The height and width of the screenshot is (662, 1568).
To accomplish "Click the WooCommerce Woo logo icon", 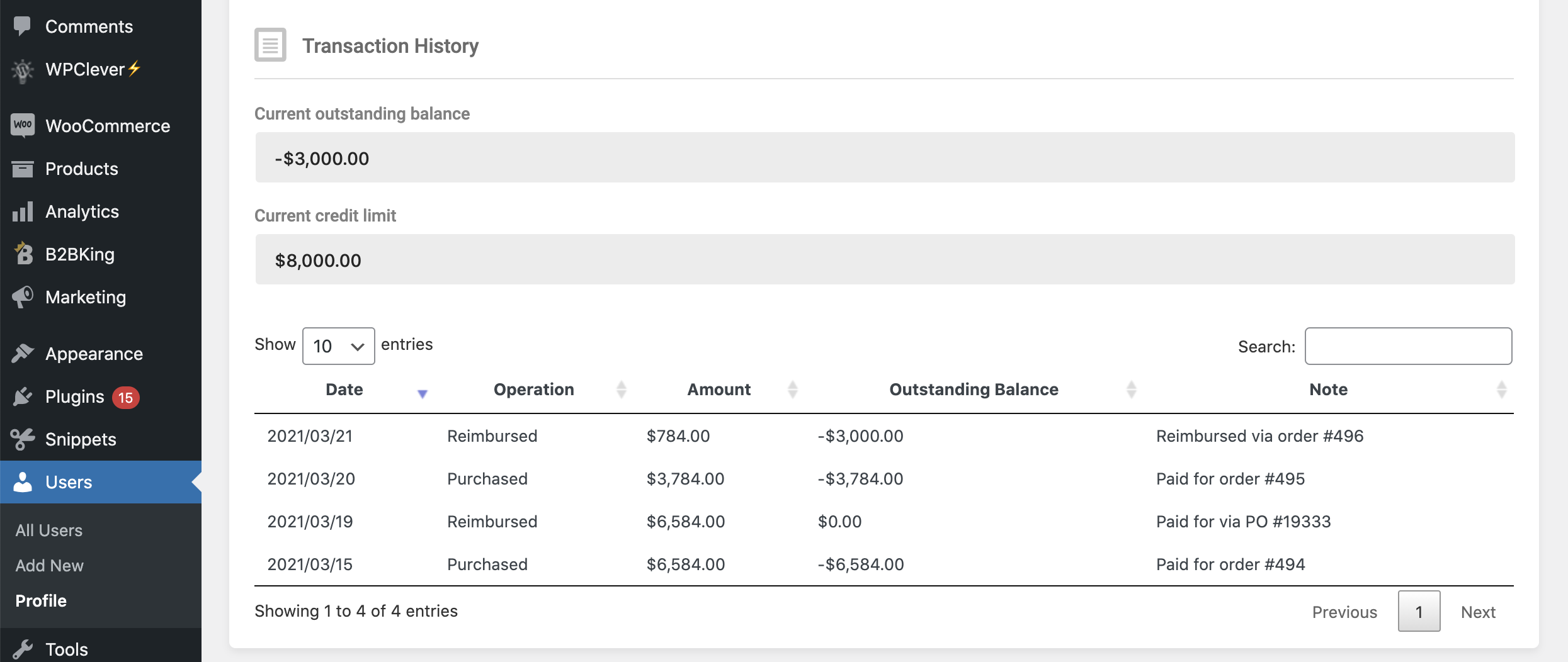I will pyautogui.click(x=22, y=125).
